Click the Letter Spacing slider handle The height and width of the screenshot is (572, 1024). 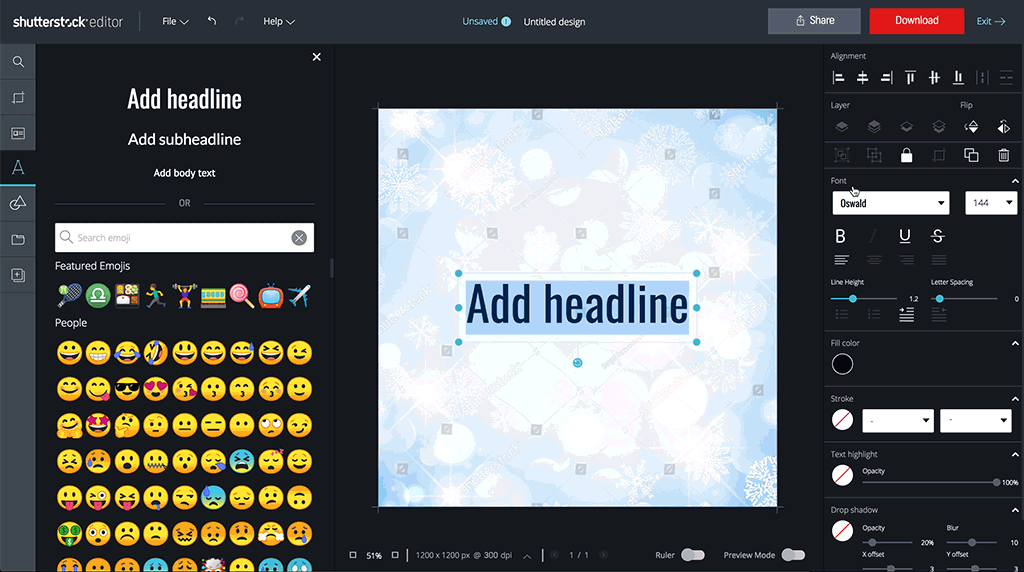939,298
